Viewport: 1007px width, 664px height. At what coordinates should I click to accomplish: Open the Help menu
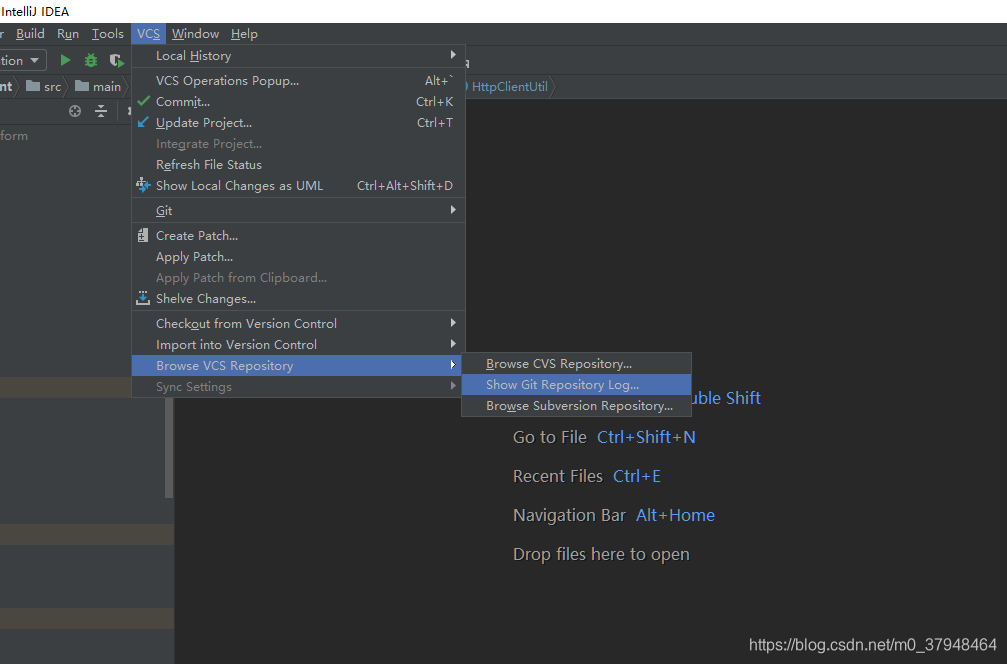pos(244,33)
